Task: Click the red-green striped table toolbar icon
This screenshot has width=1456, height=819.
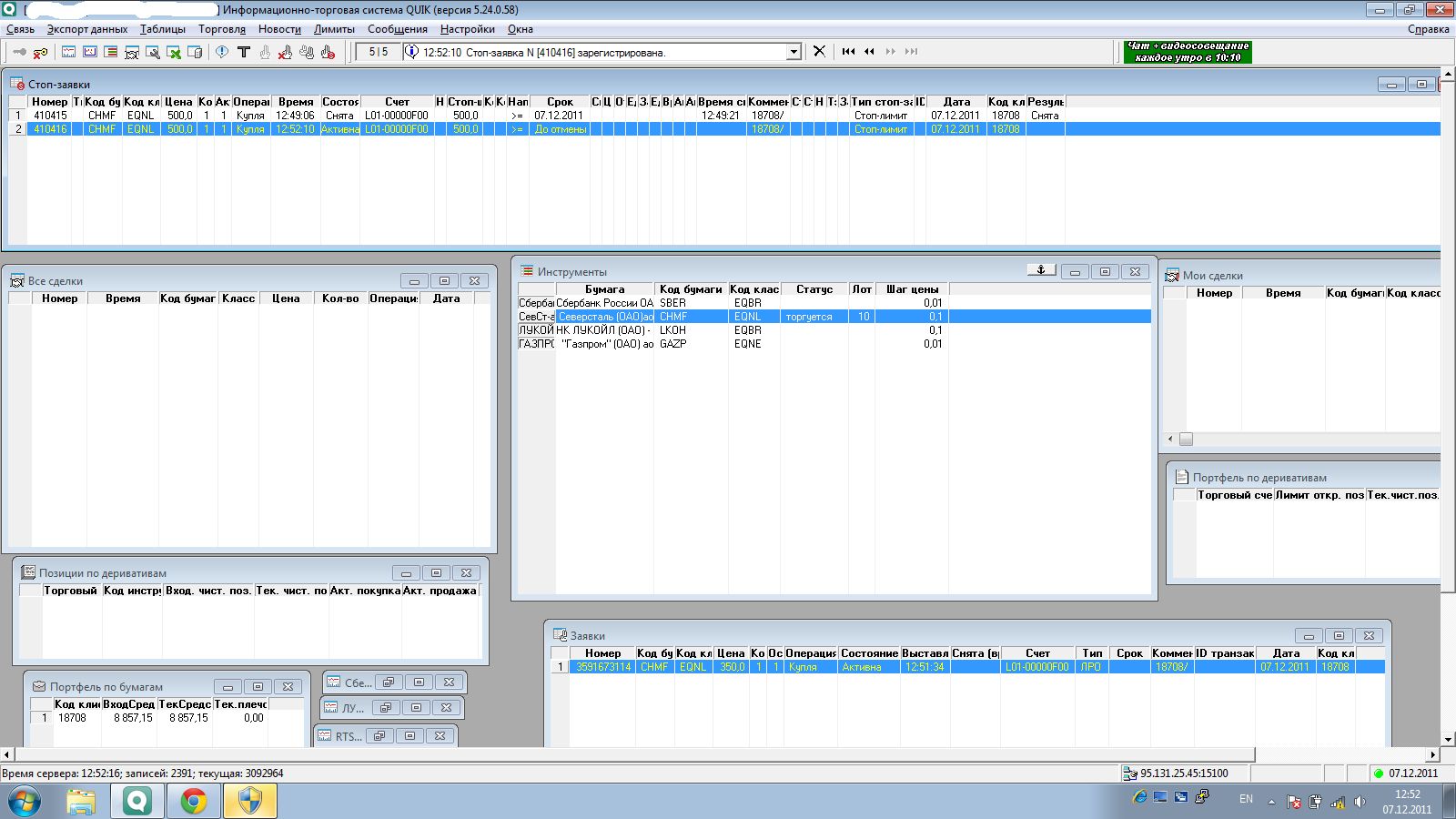Action: 110,52
